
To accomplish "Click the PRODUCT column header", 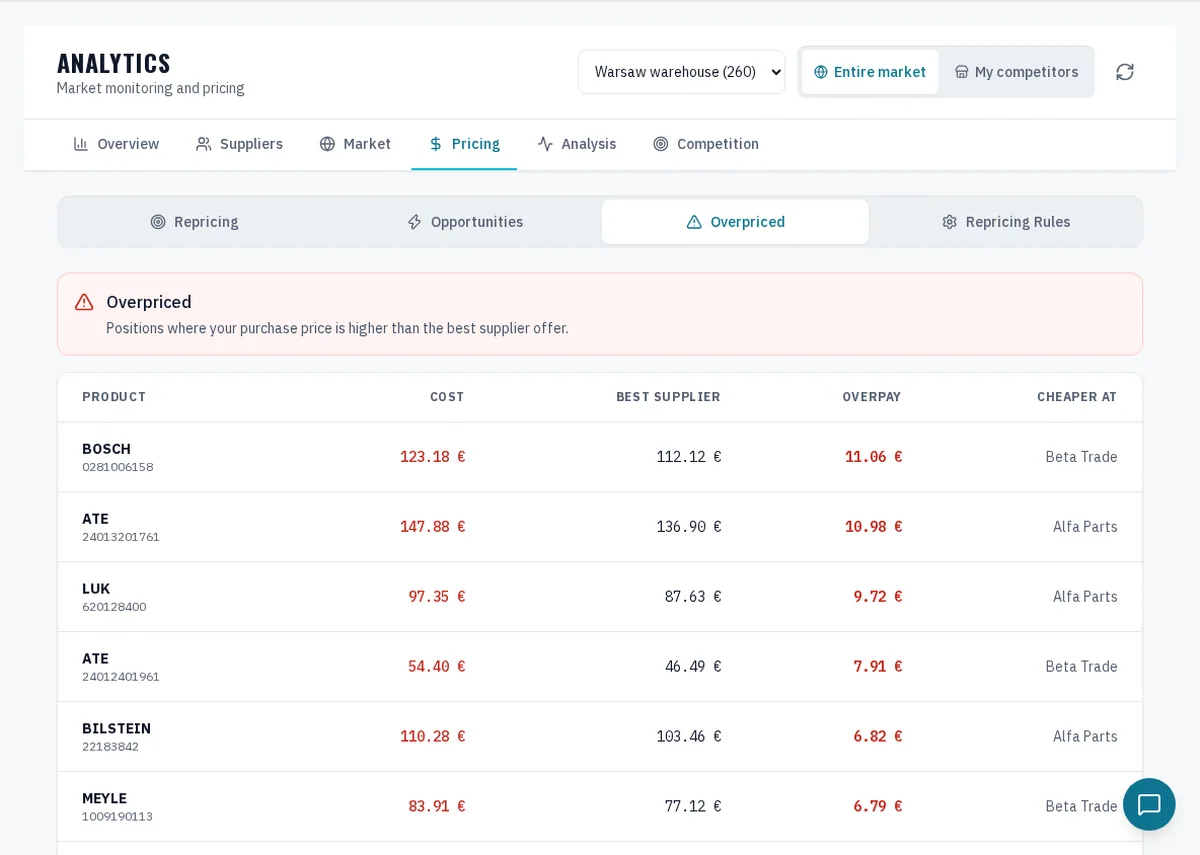I will [x=114, y=397].
